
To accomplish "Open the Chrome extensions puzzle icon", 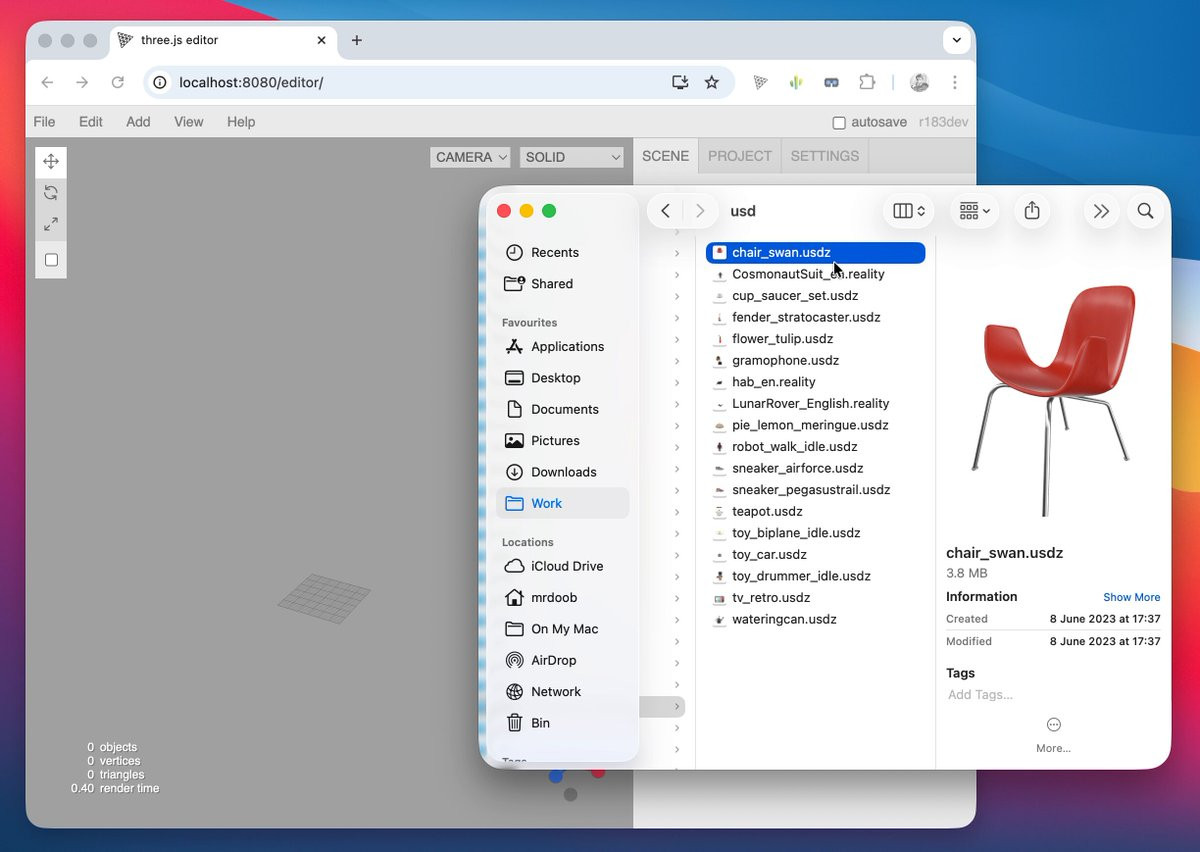I will 867,82.
